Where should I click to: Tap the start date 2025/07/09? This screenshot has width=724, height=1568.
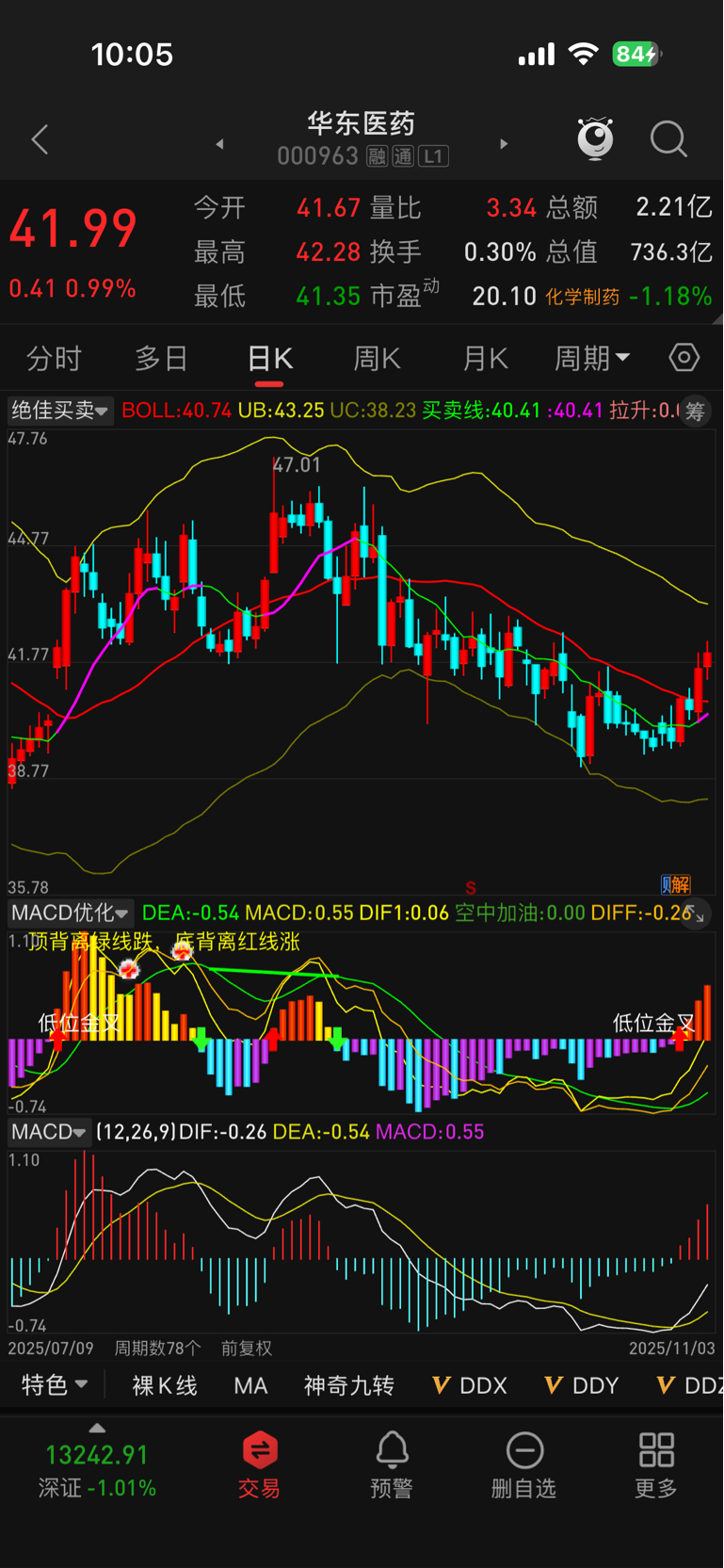pos(51,1349)
